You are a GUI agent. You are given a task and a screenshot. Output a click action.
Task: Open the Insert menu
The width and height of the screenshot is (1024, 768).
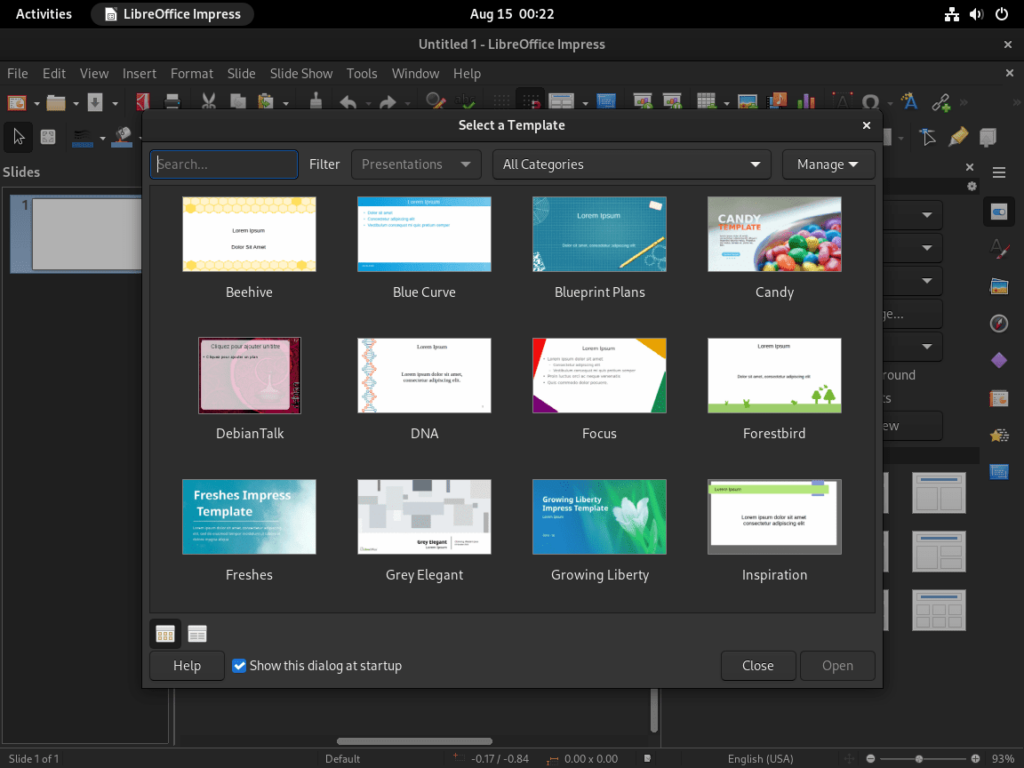pos(139,74)
